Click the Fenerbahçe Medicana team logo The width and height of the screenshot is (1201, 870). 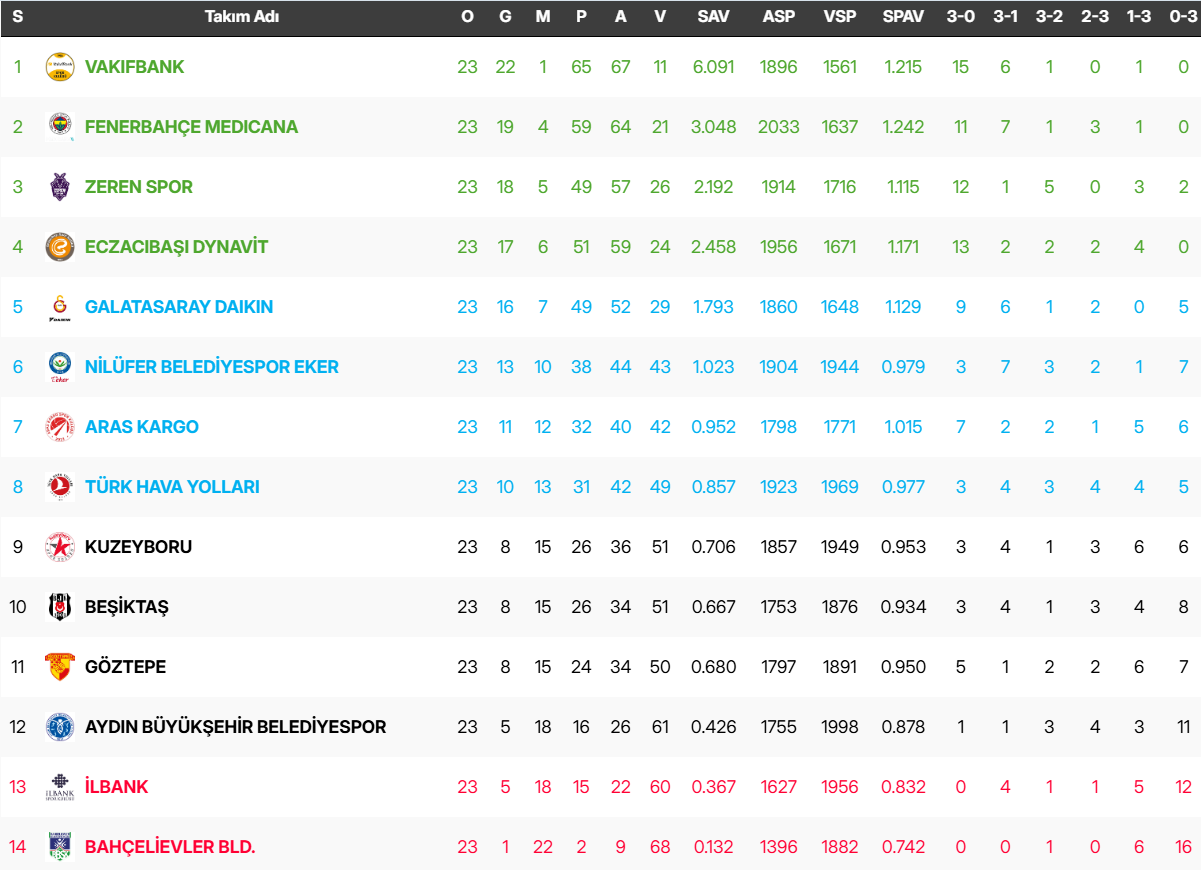[x=60, y=127]
